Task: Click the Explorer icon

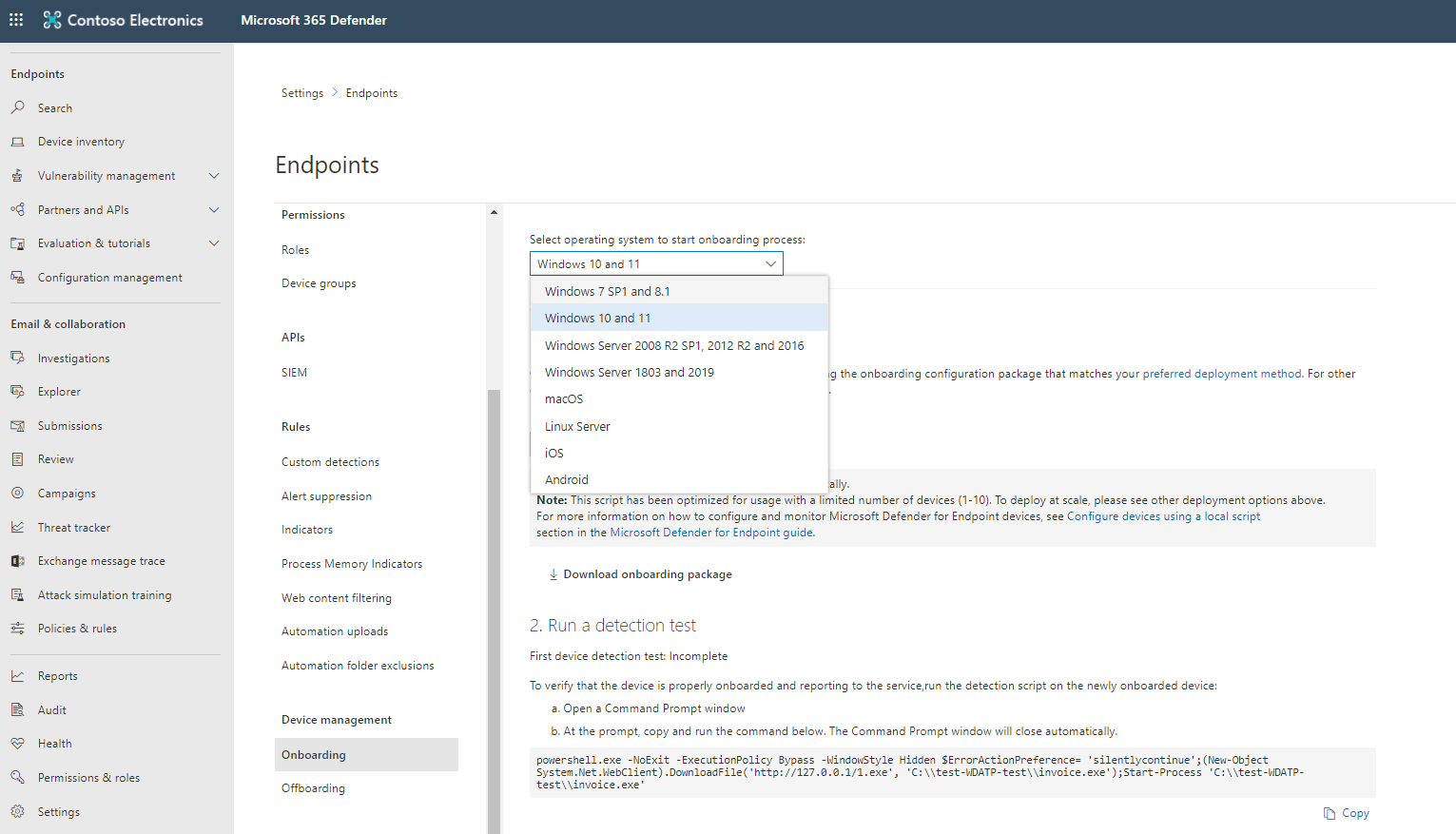Action: point(17,392)
